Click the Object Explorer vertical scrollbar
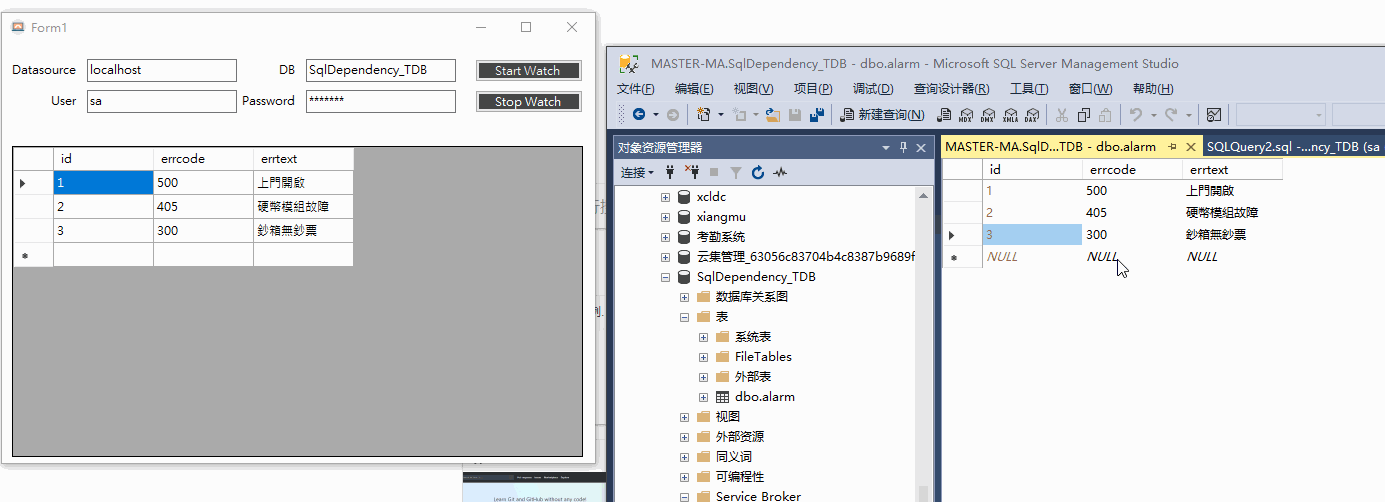Screen dimensions: 1385x502 (923, 343)
